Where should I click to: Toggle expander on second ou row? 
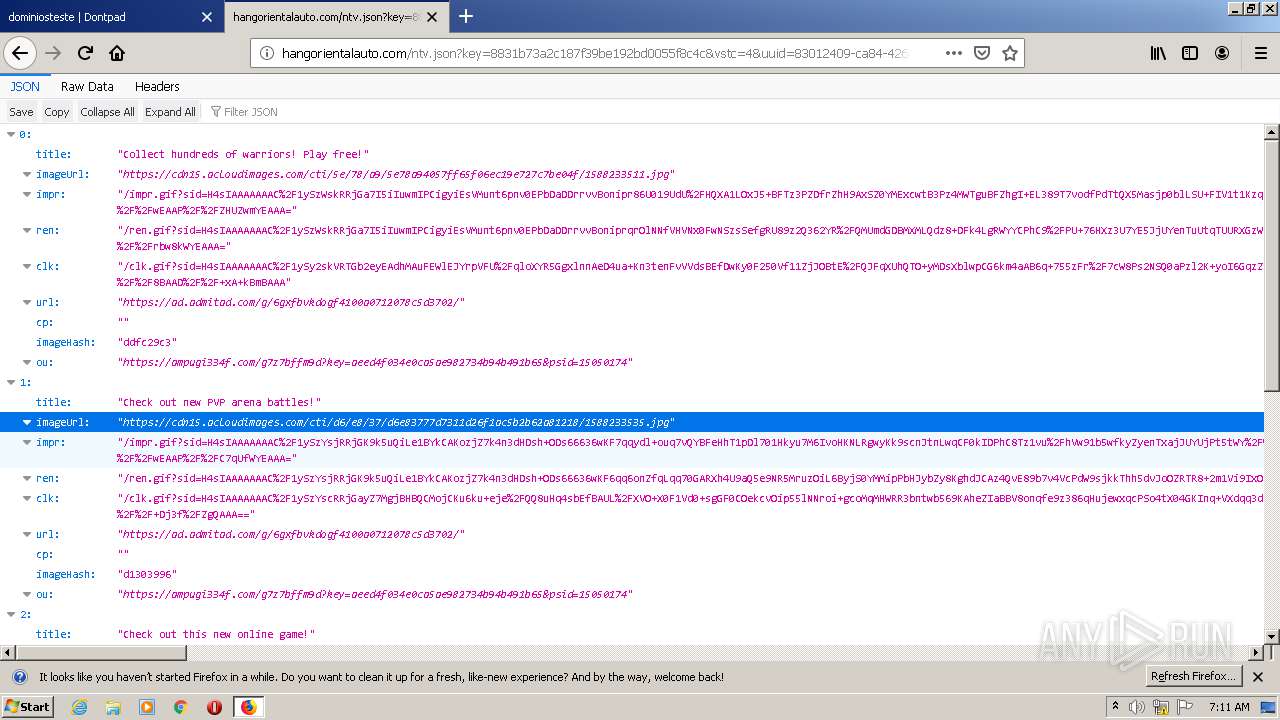(x=28, y=594)
